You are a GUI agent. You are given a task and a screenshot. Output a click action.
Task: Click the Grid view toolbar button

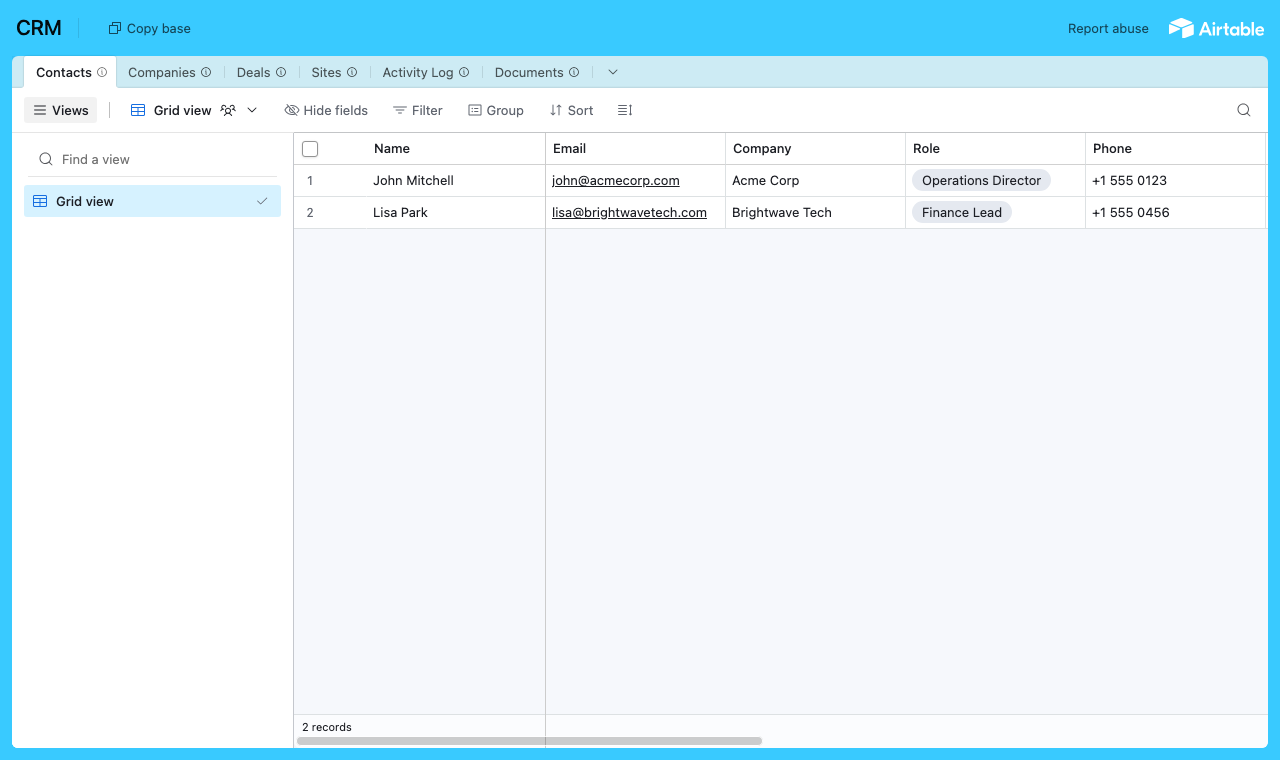(194, 110)
